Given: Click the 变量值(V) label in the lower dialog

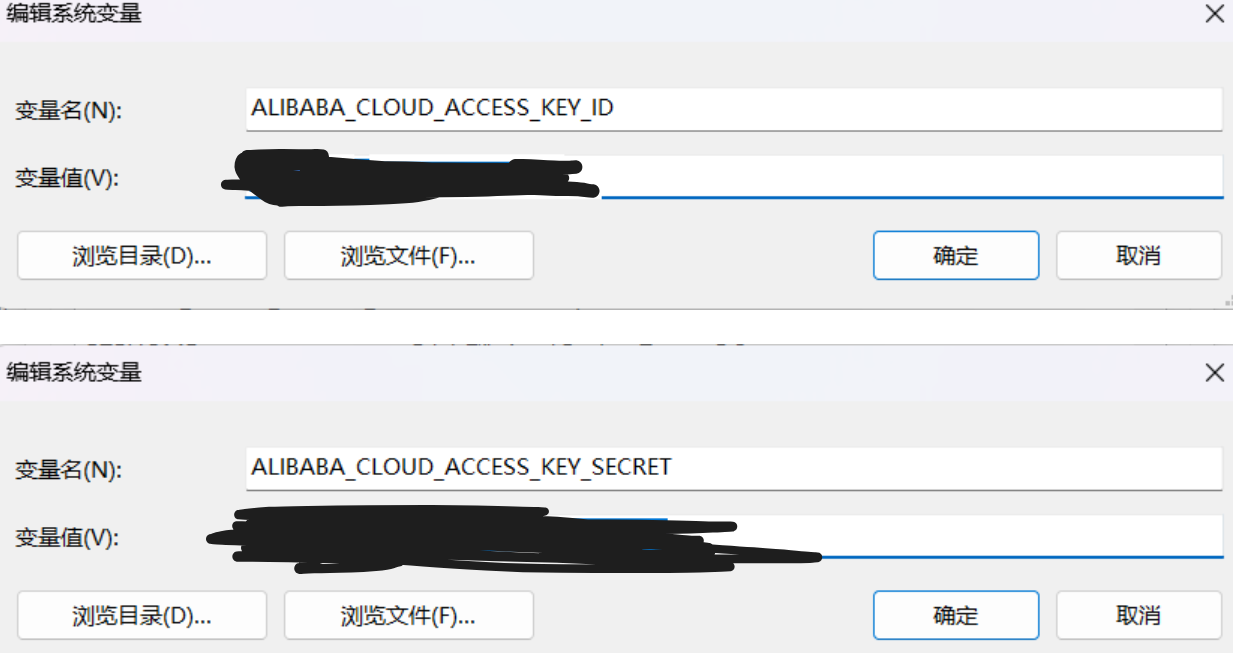Looking at the screenshot, I should (x=67, y=538).
